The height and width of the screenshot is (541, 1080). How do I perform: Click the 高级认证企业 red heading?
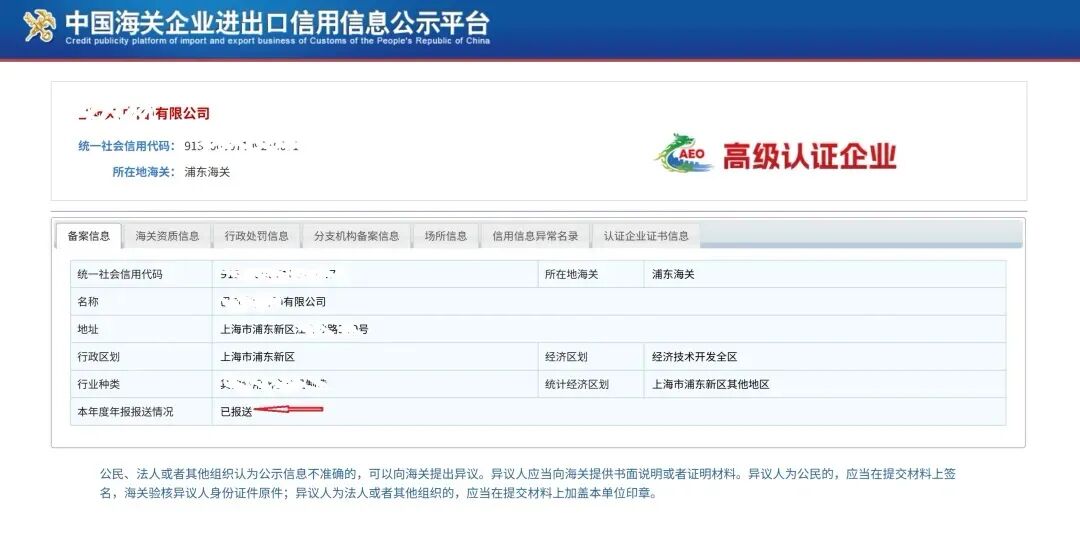809,156
